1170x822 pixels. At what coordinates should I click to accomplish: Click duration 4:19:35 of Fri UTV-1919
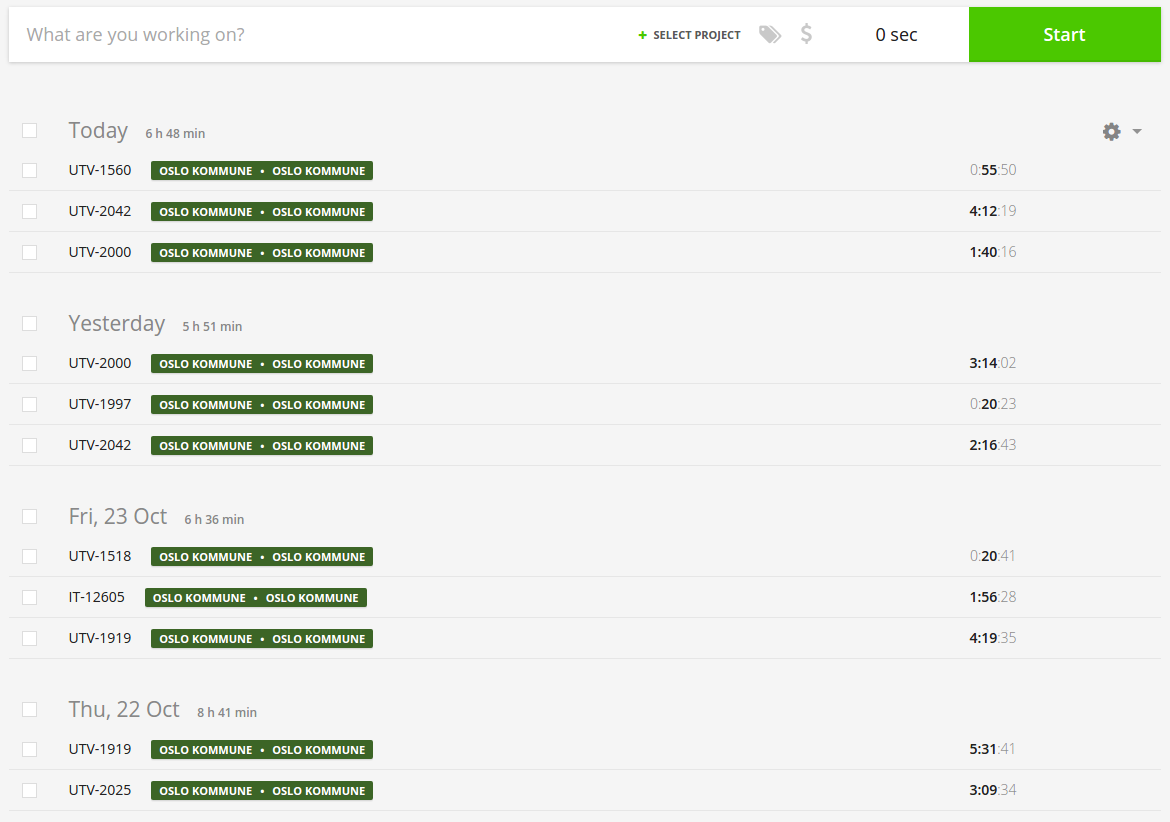click(x=993, y=638)
